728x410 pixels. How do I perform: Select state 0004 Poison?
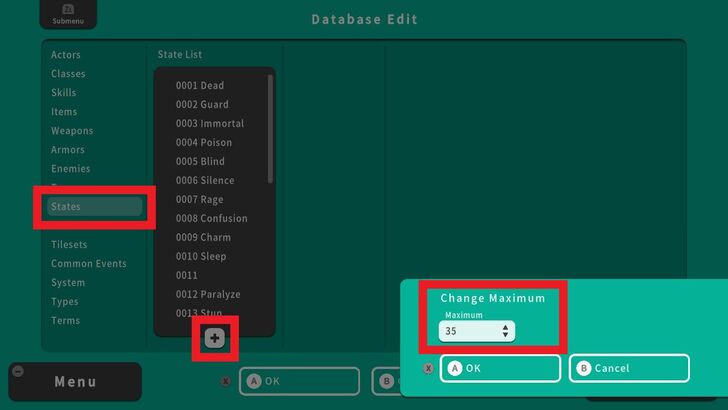point(204,143)
